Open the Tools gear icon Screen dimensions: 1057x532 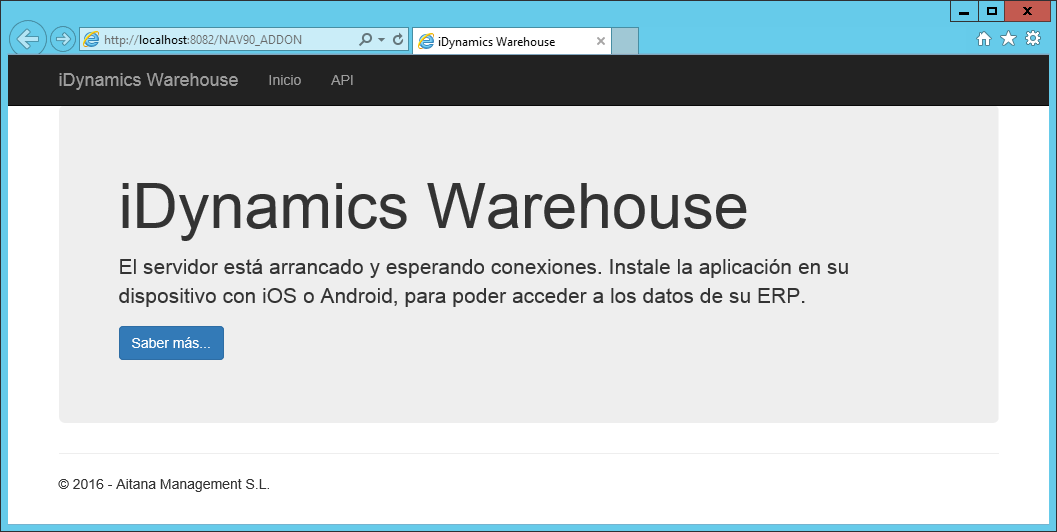coord(1033,38)
